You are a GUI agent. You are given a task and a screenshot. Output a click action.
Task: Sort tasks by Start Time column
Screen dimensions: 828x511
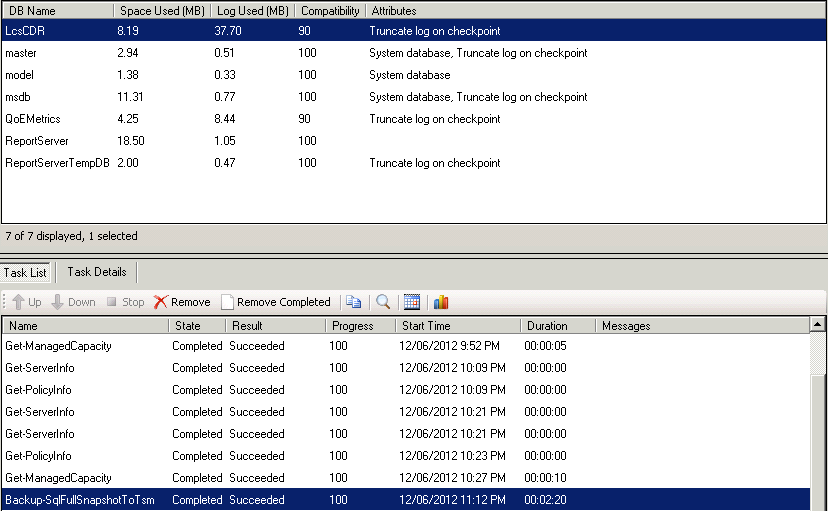click(457, 326)
